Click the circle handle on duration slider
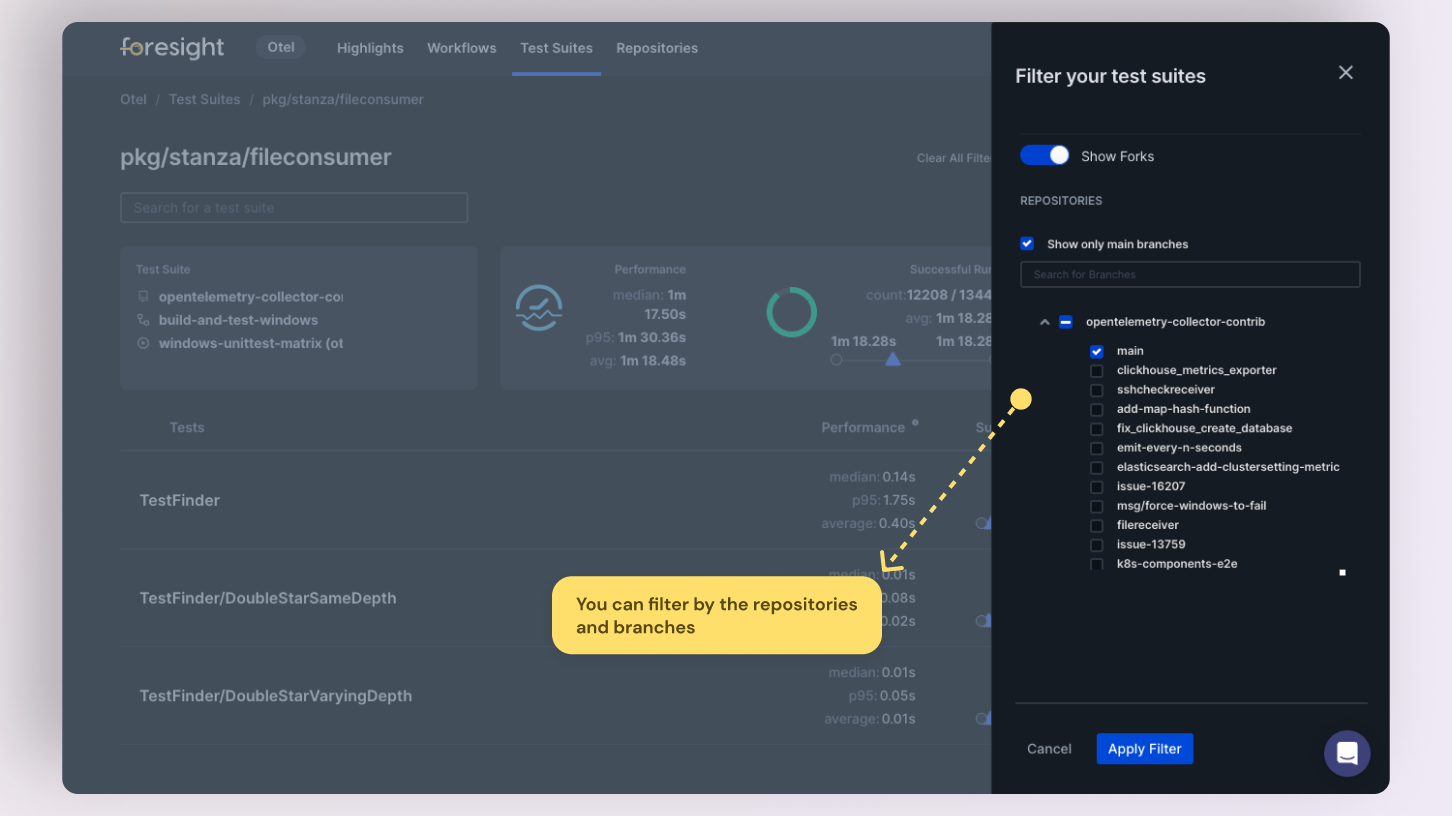This screenshot has width=1452, height=816. 836,360
